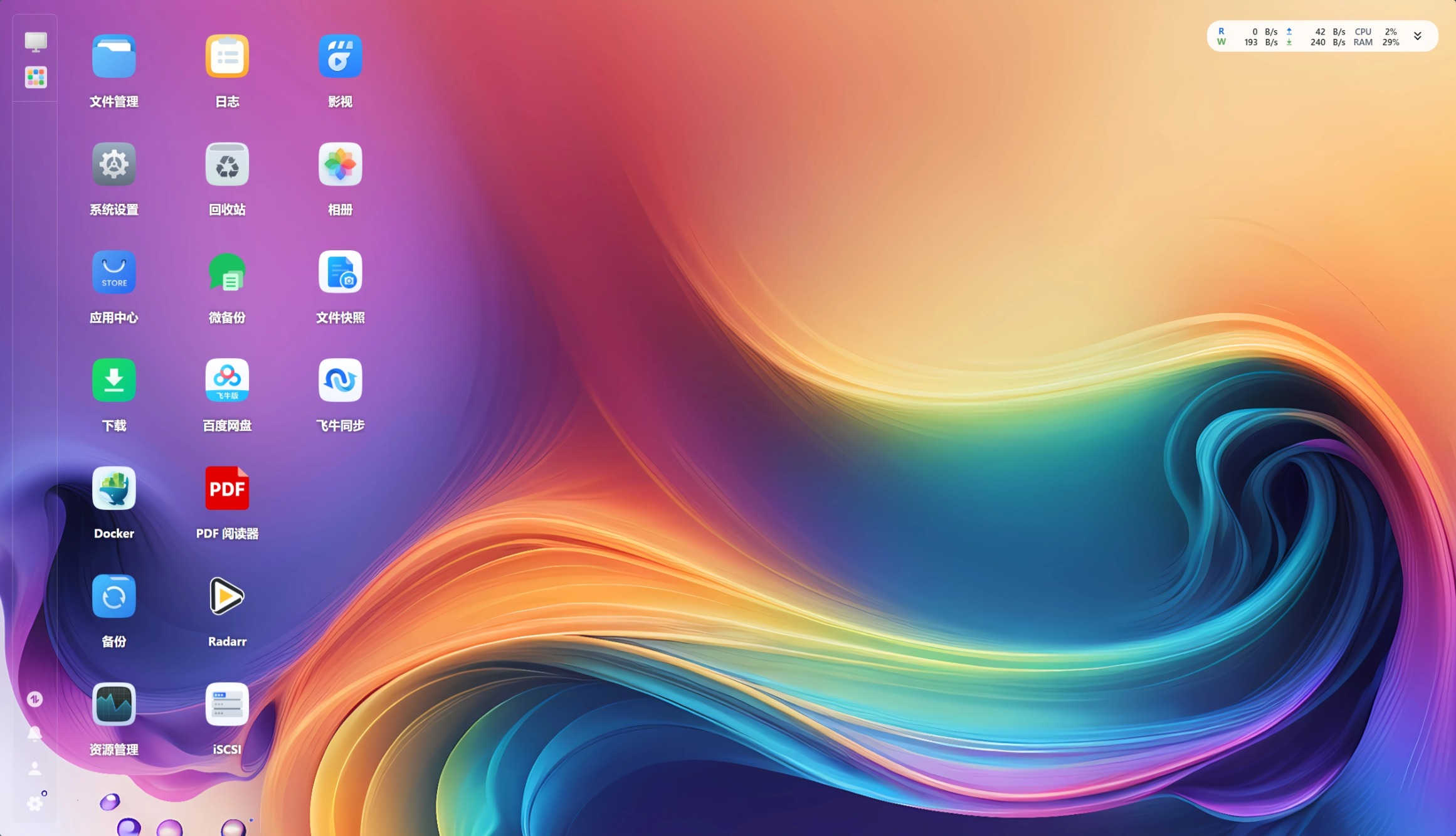The image size is (1456, 836).
Task: Click CPU and RAM usage readout
Action: [1376, 37]
